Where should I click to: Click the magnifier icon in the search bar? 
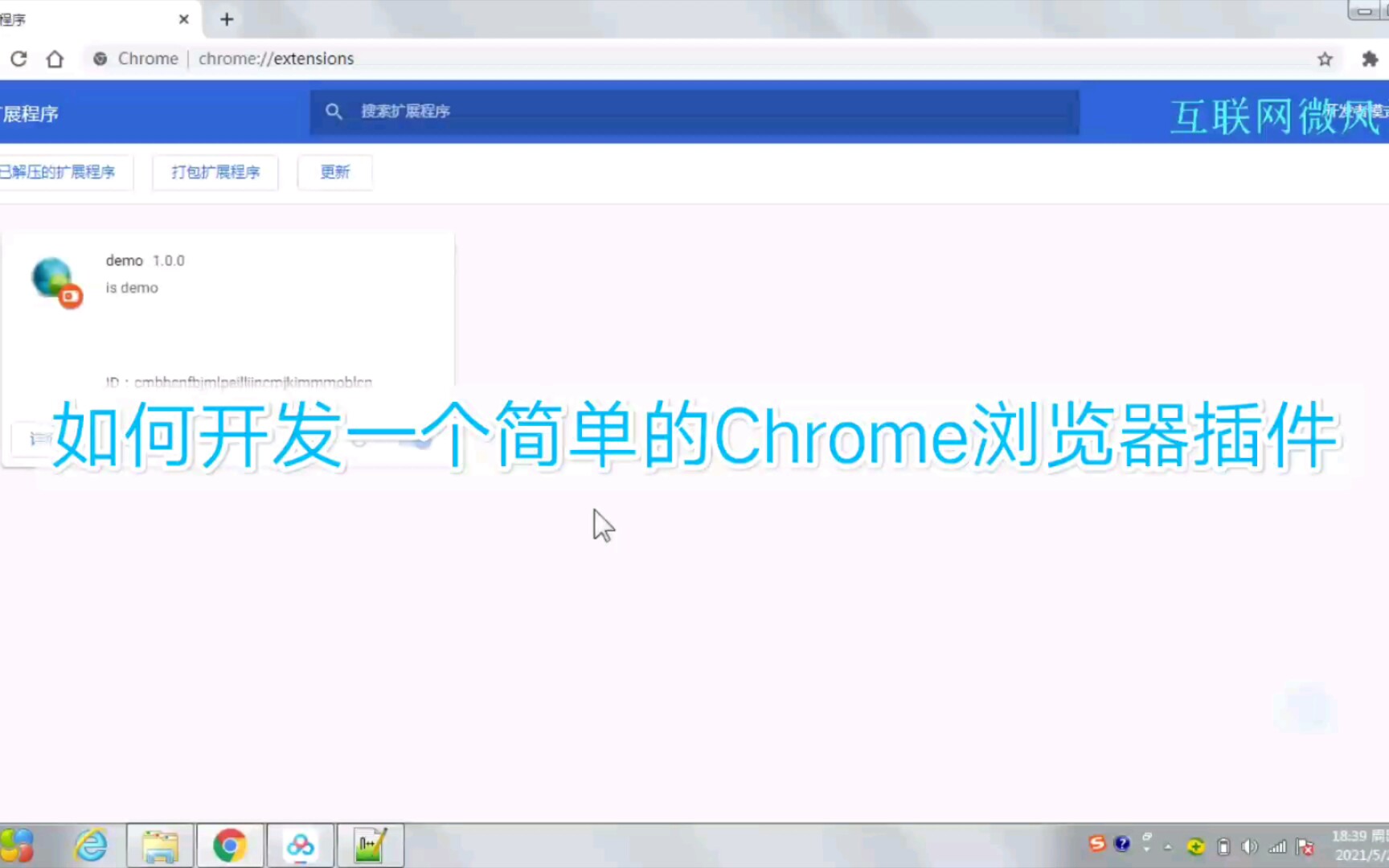(x=334, y=112)
